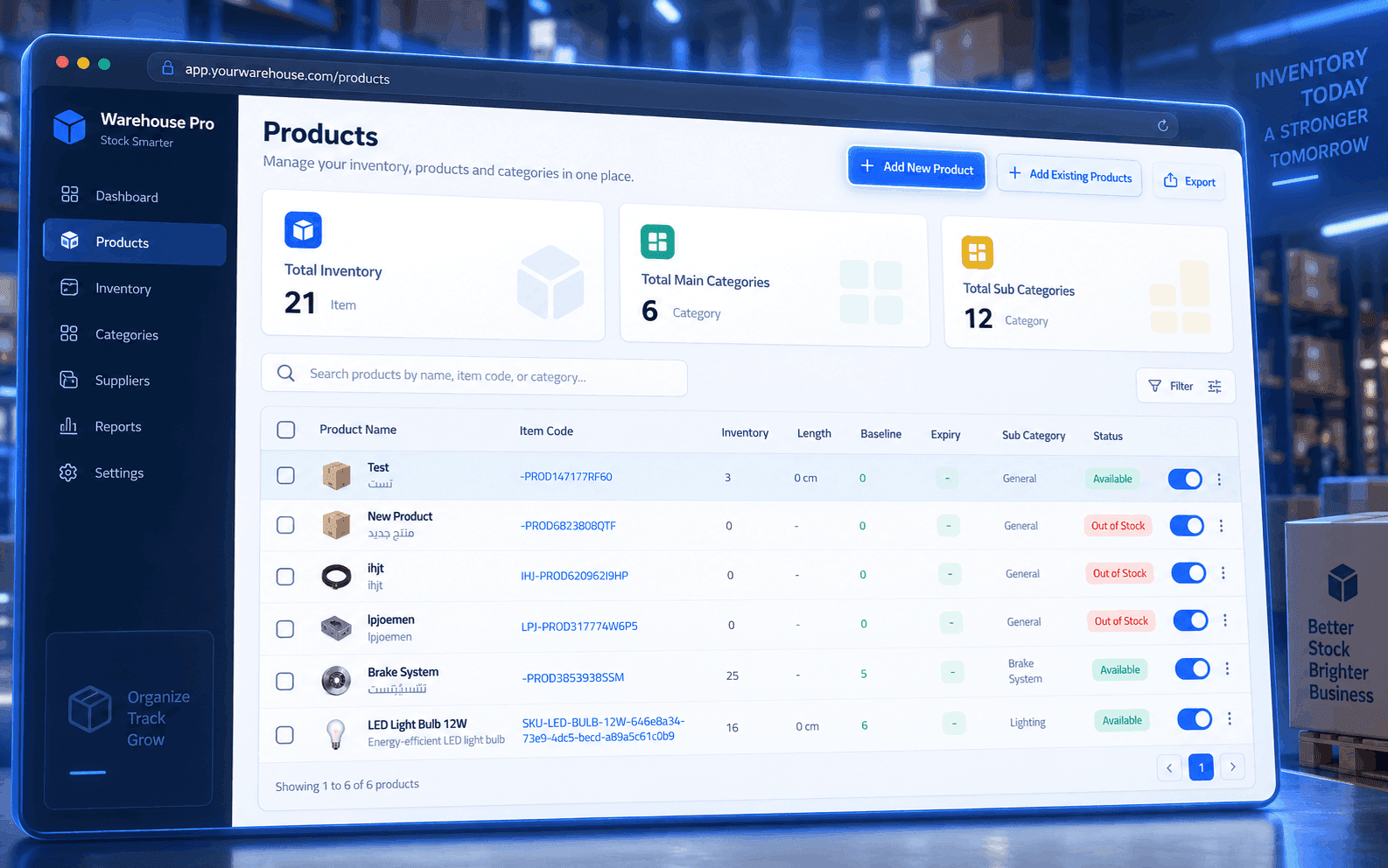Click Out of Stock badge for ihjt
Image resolution: width=1388 pixels, height=868 pixels.
[x=1120, y=573]
